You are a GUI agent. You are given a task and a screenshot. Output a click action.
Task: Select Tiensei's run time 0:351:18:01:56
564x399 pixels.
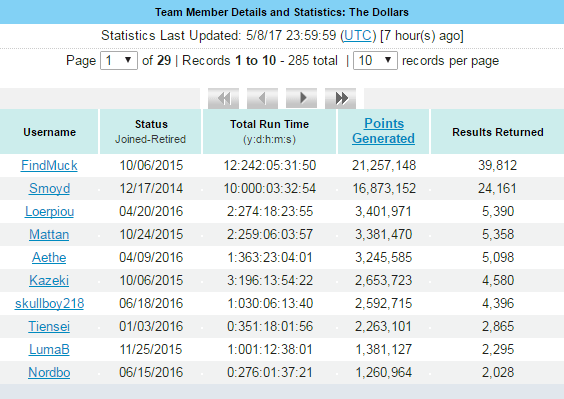270,327
